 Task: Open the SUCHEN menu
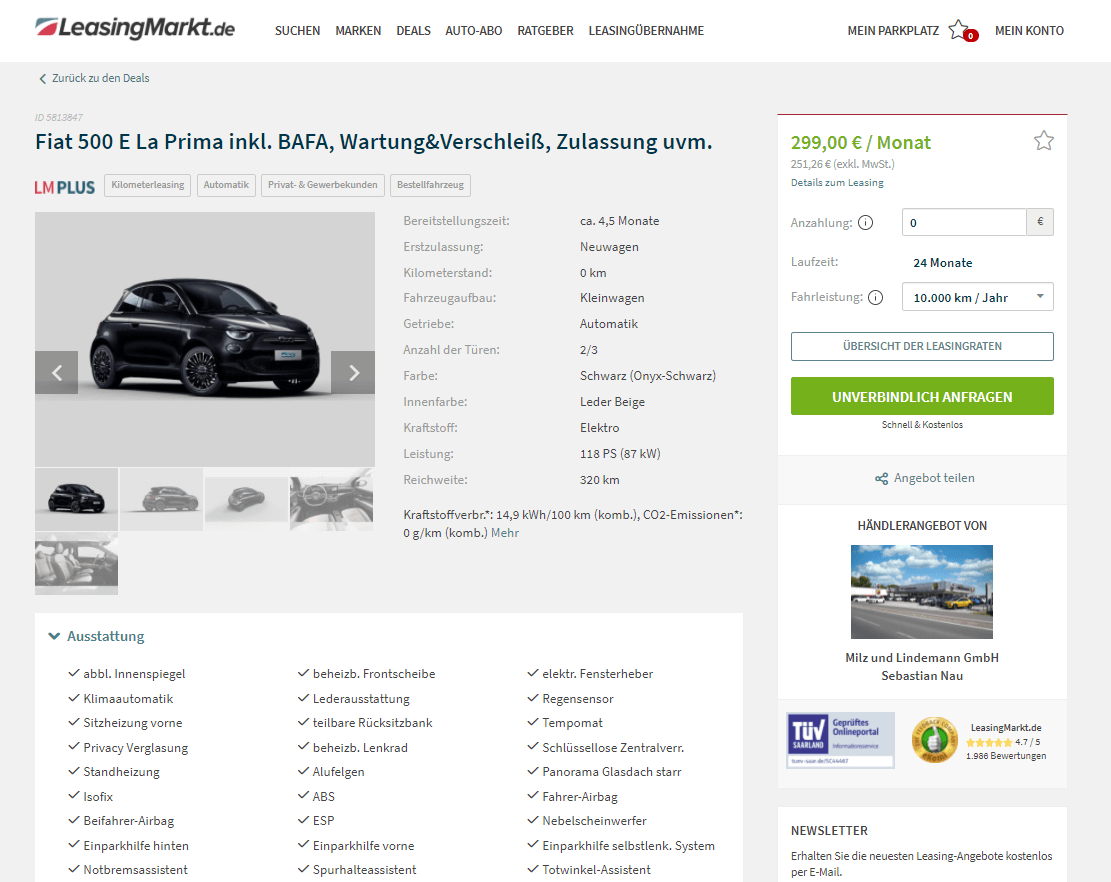coord(297,30)
